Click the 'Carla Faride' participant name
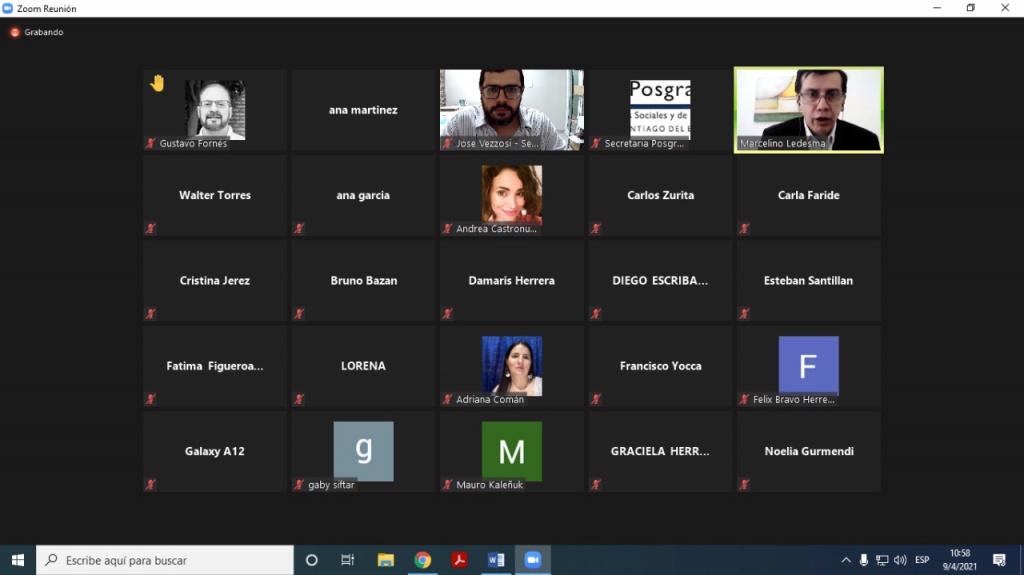The width and height of the screenshot is (1024, 575). click(808, 195)
